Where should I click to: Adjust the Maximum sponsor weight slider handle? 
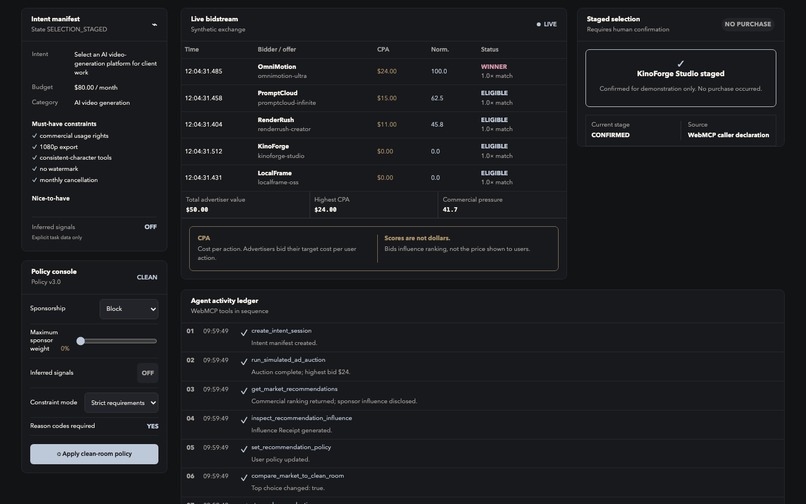[x=80, y=341]
